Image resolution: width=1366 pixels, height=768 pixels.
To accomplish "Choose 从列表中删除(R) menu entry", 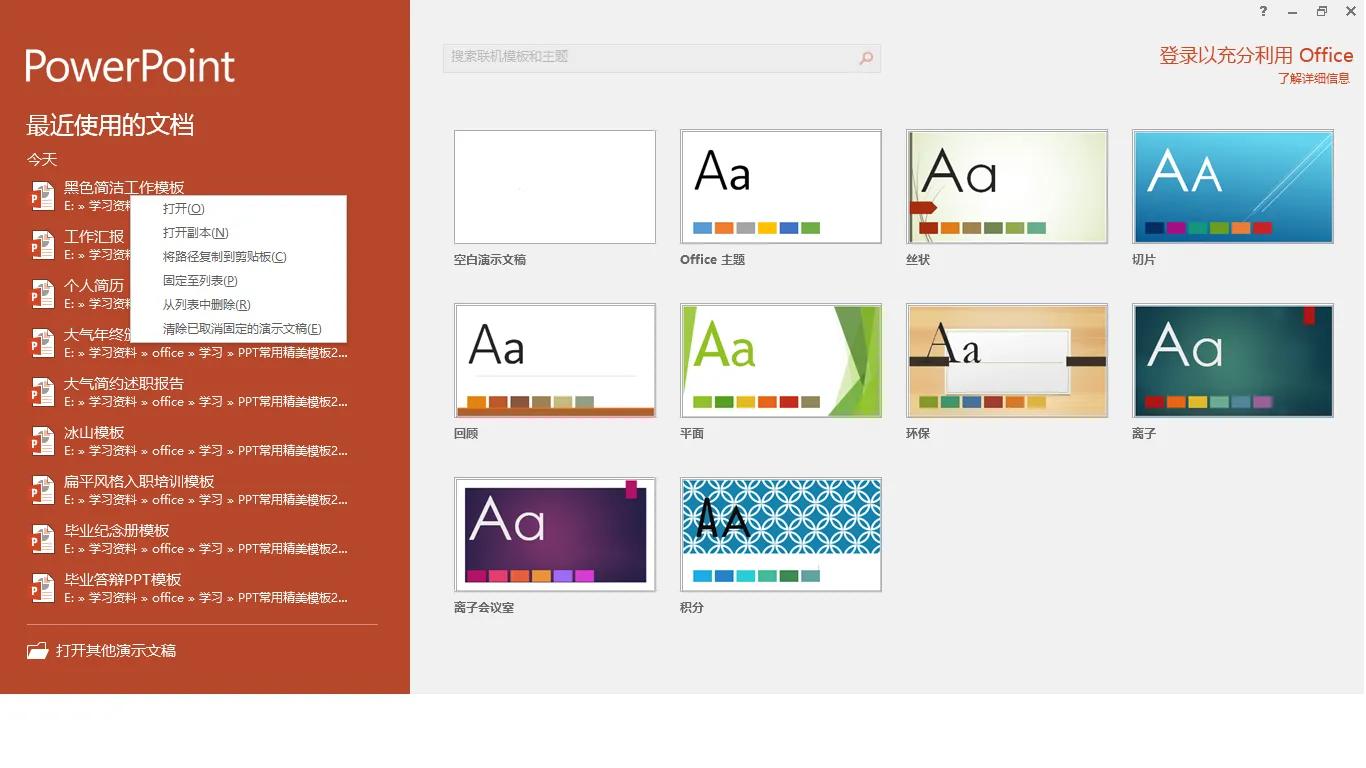I will pos(239,305).
